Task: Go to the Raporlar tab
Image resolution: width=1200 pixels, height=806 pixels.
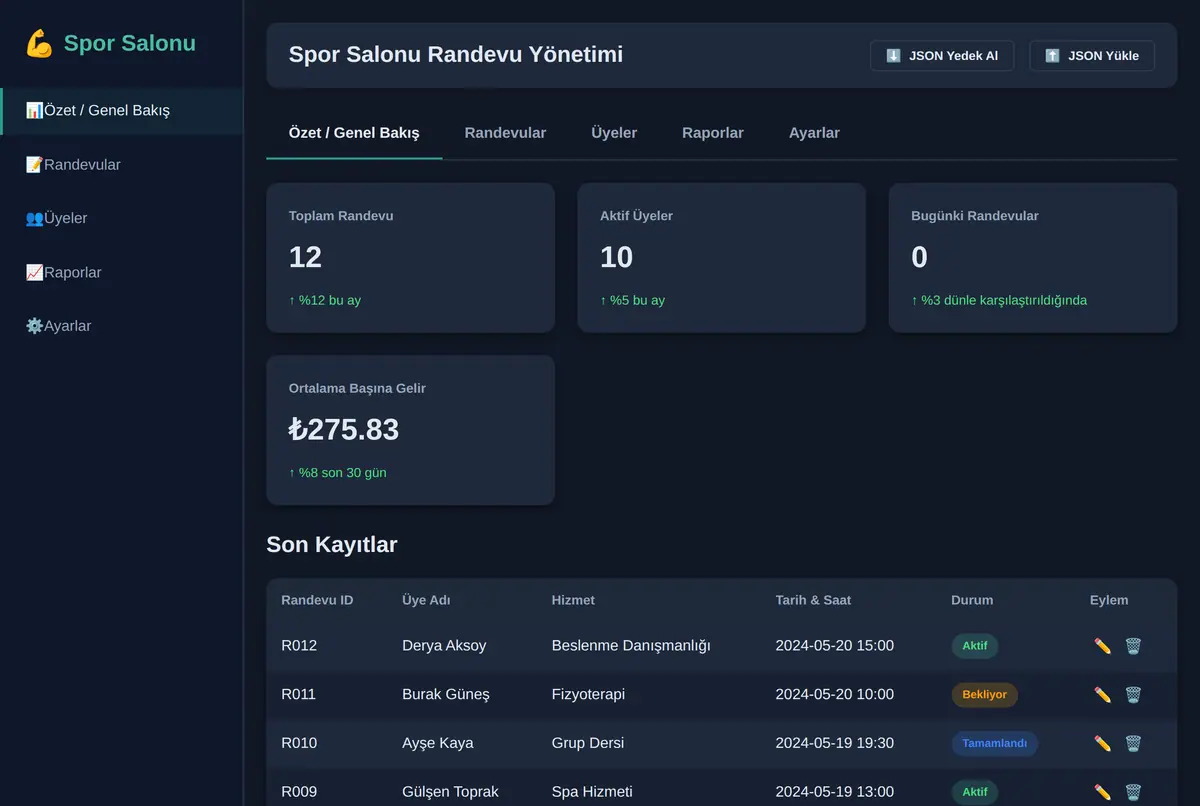Action: [713, 133]
